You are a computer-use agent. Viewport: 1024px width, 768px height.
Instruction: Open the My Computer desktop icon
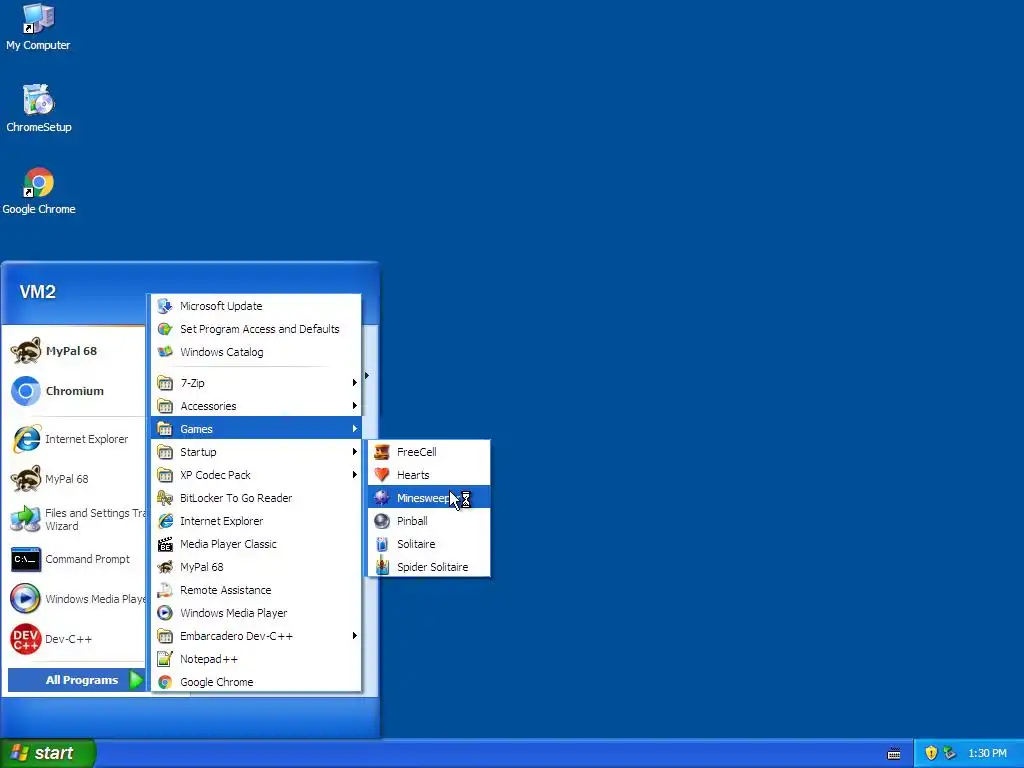38,27
